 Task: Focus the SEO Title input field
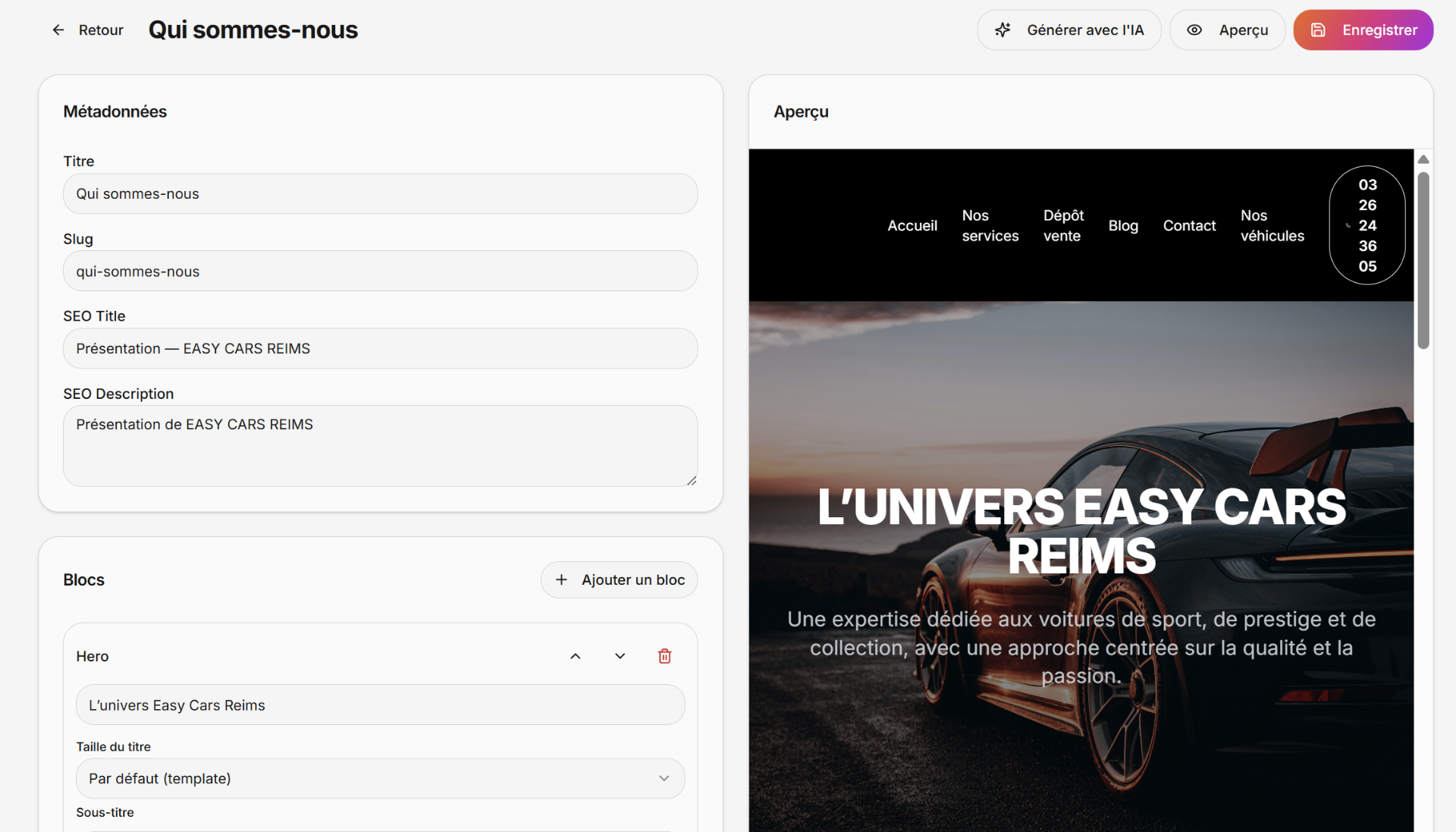point(380,348)
